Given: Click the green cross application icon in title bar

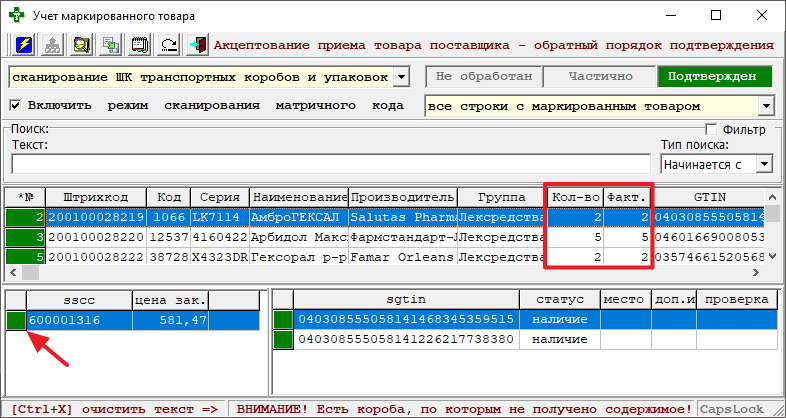Looking at the screenshot, I should [16, 16].
